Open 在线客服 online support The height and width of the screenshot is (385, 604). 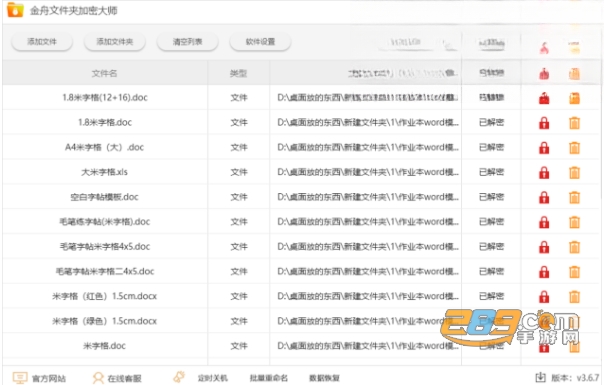(117, 378)
